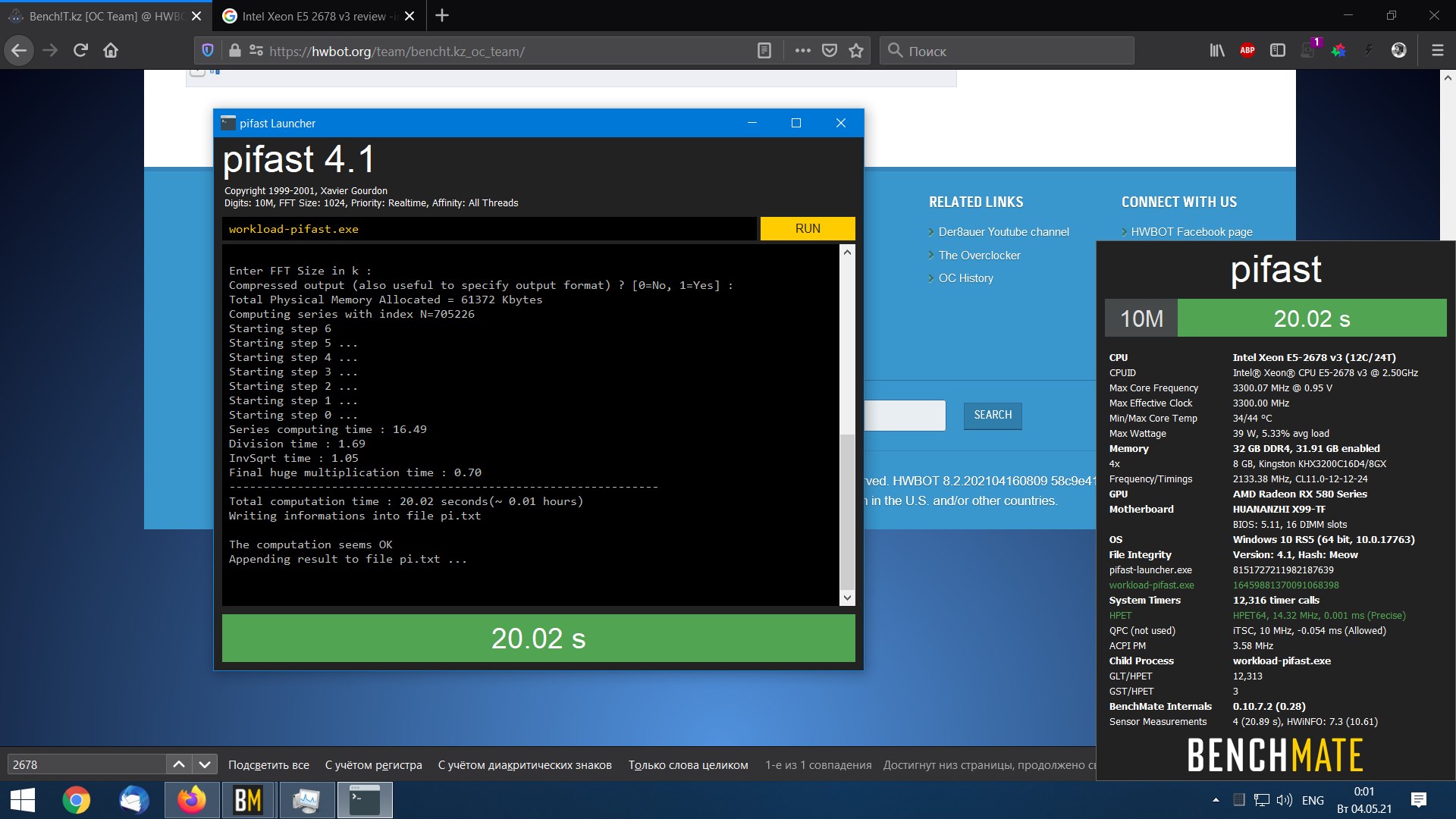
Task: Toggle reader view icon in address bar
Action: [x=764, y=51]
